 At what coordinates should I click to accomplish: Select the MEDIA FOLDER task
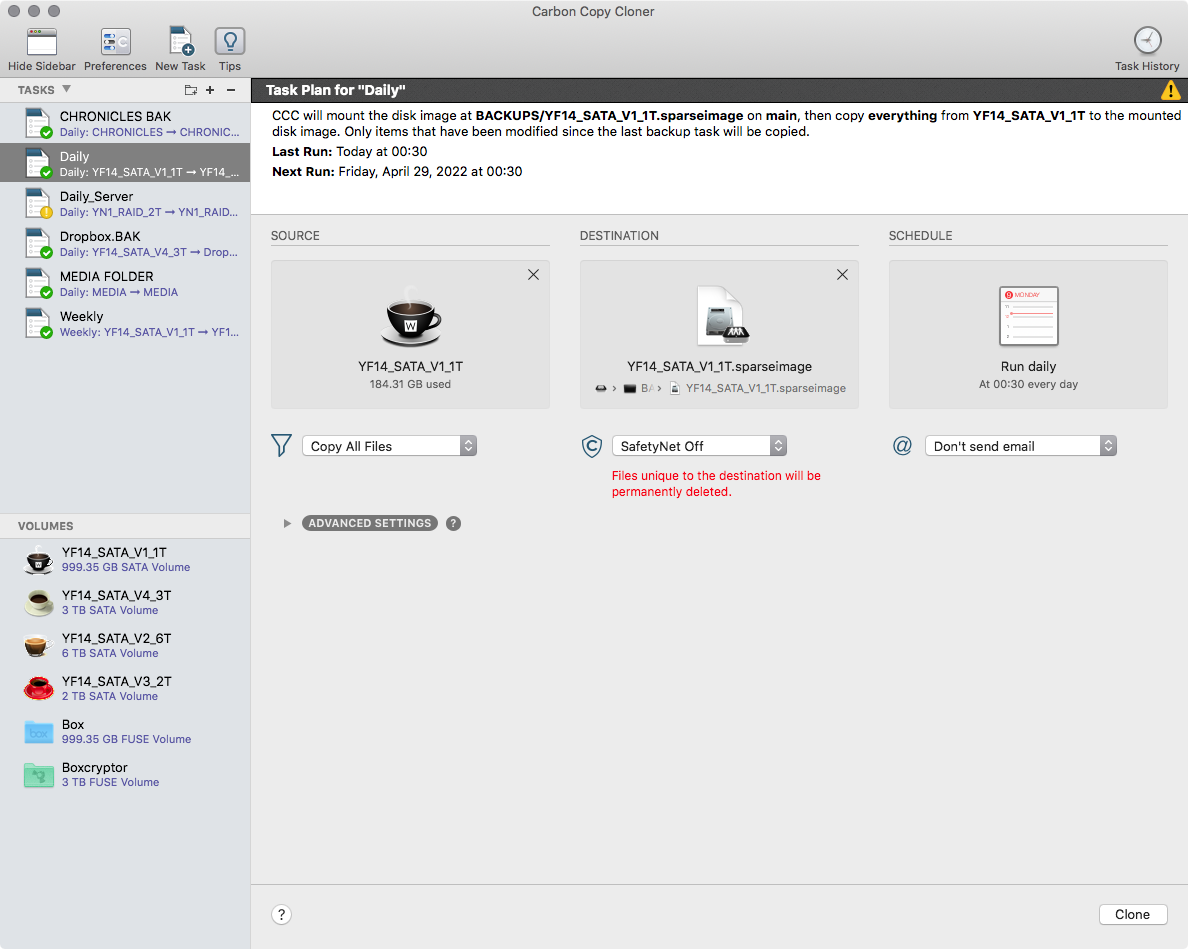click(125, 283)
